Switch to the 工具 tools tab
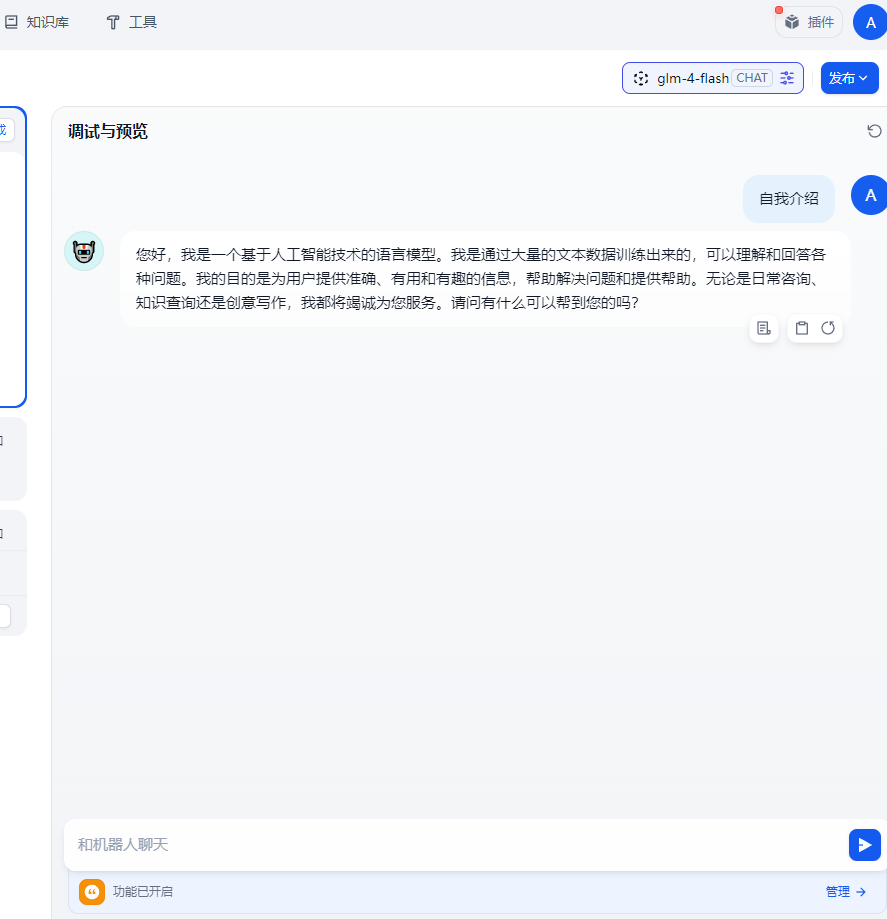 [131, 22]
